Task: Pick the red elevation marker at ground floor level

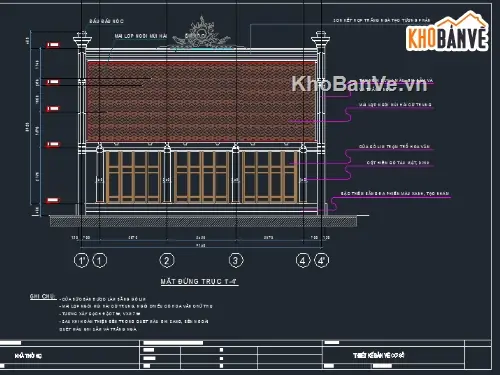Action: tap(53, 200)
